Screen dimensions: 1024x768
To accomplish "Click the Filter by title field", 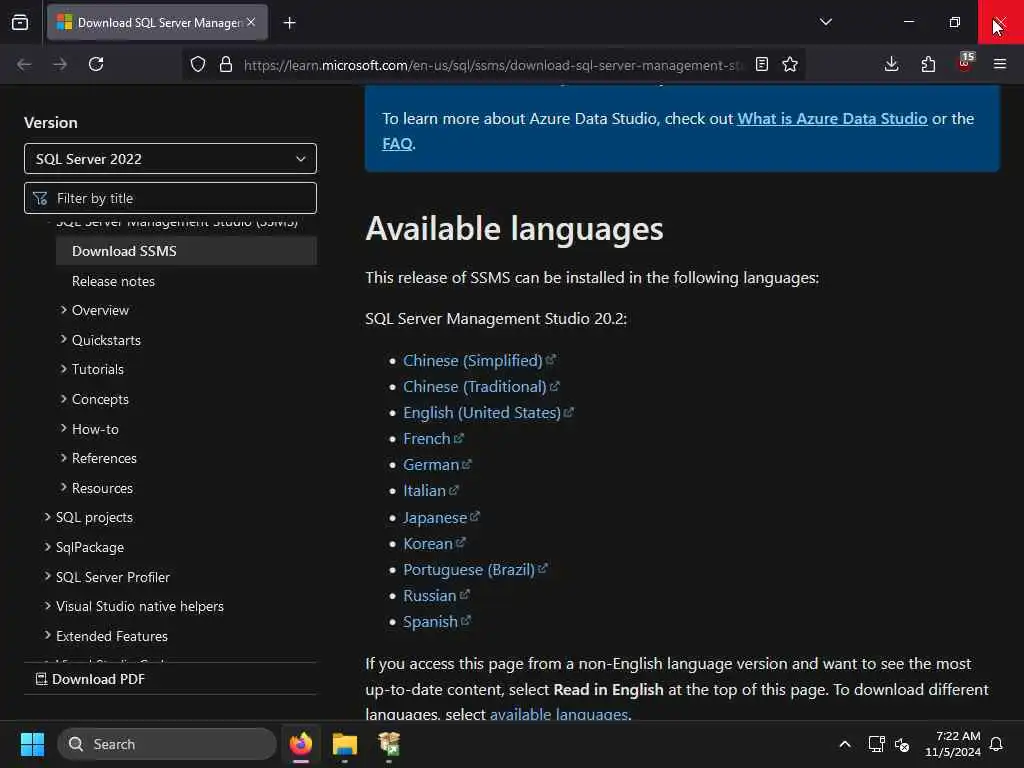I will (x=170, y=198).
